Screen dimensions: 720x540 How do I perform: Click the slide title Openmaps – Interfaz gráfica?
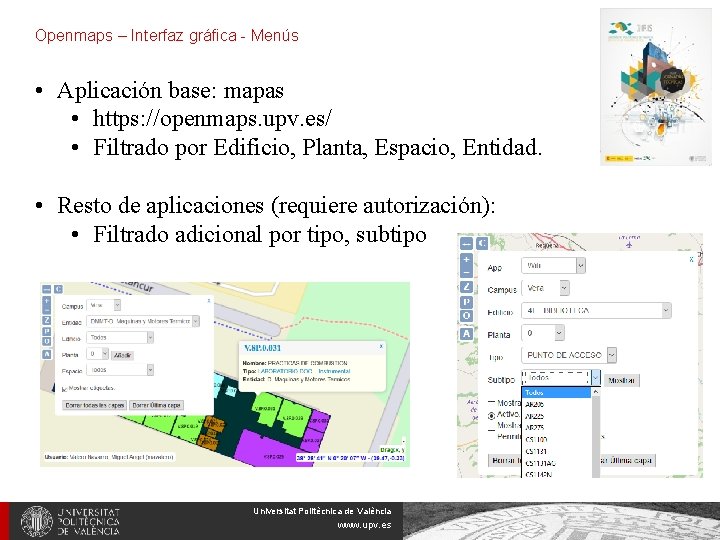(x=167, y=35)
